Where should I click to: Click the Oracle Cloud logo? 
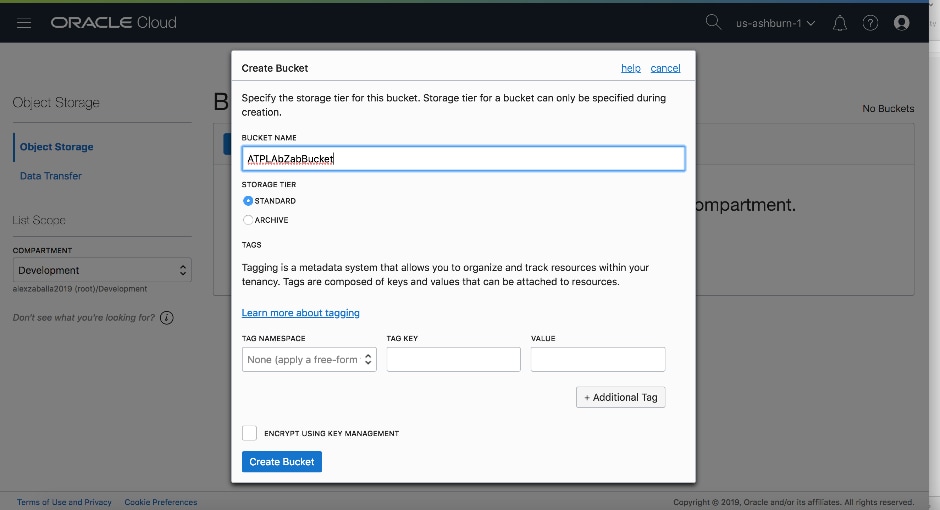pyautogui.click(x=113, y=22)
